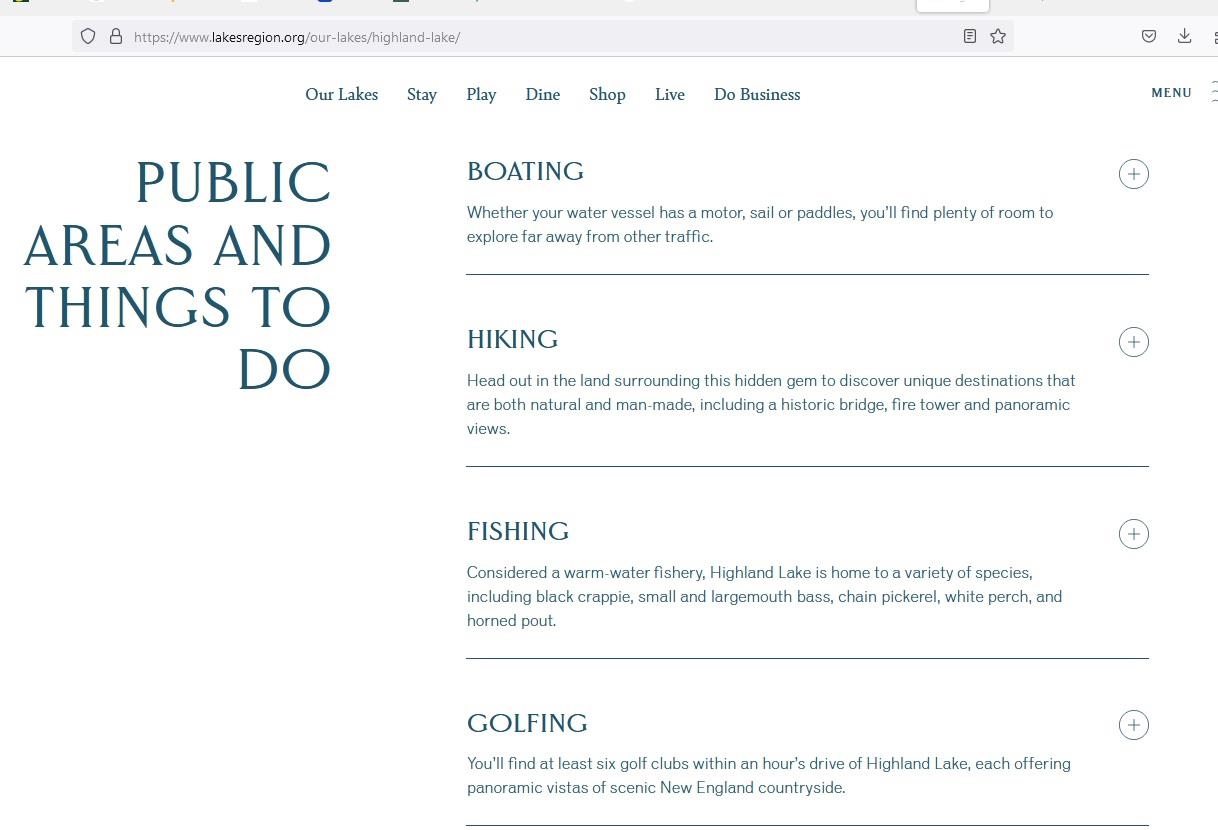
Task: Open the Dine navigation item
Action: [x=543, y=94]
